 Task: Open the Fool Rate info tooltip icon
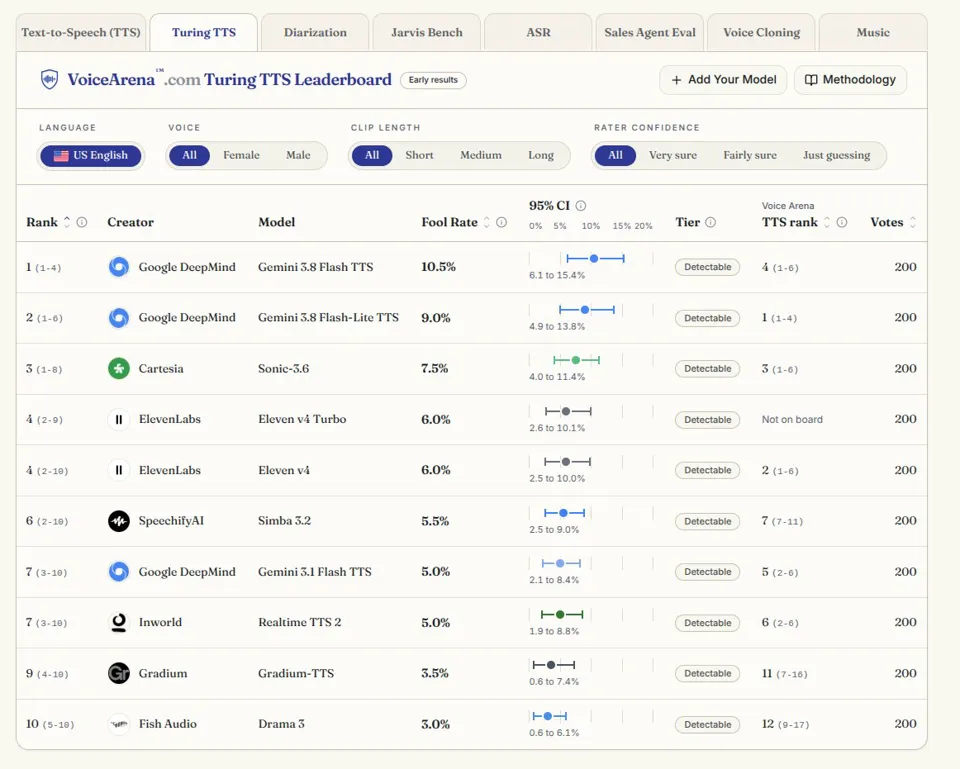coord(501,222)
